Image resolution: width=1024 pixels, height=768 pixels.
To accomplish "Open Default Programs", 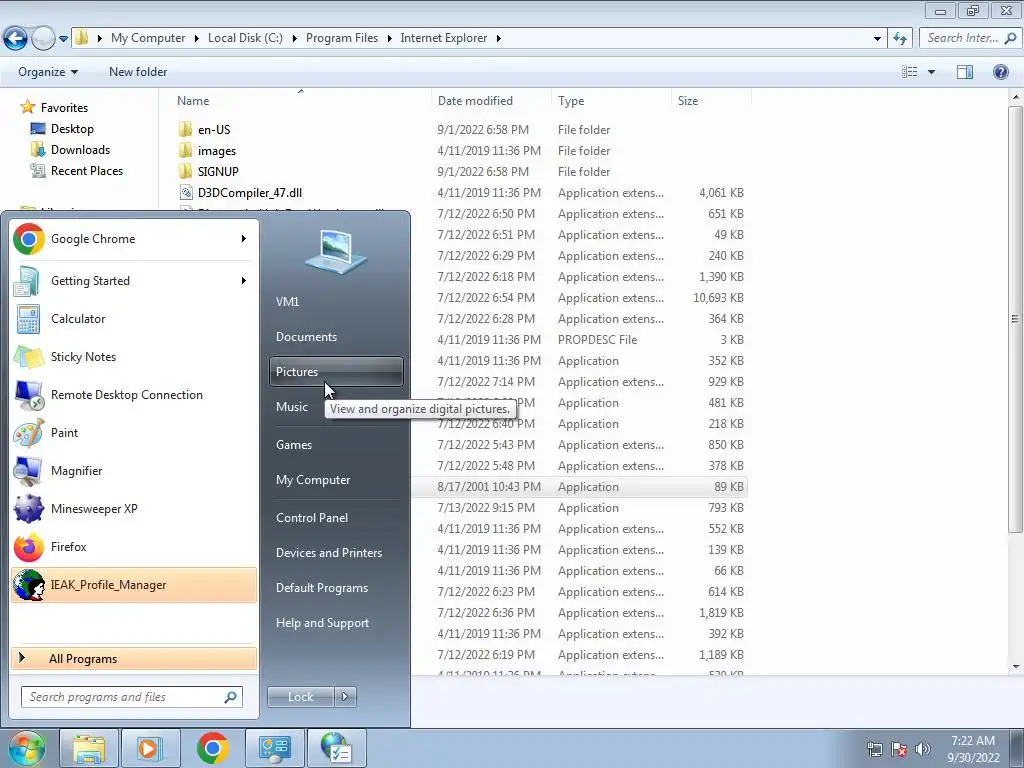I will [336, 588].
